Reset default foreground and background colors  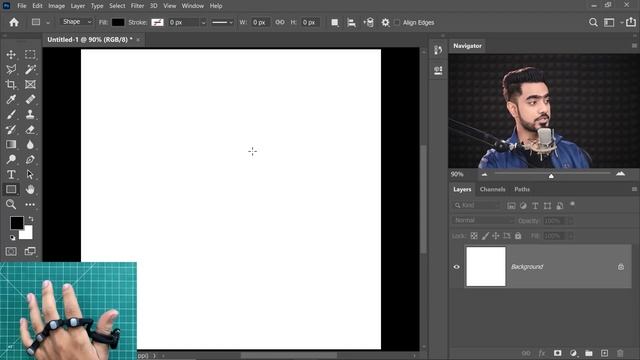[13, 238]
